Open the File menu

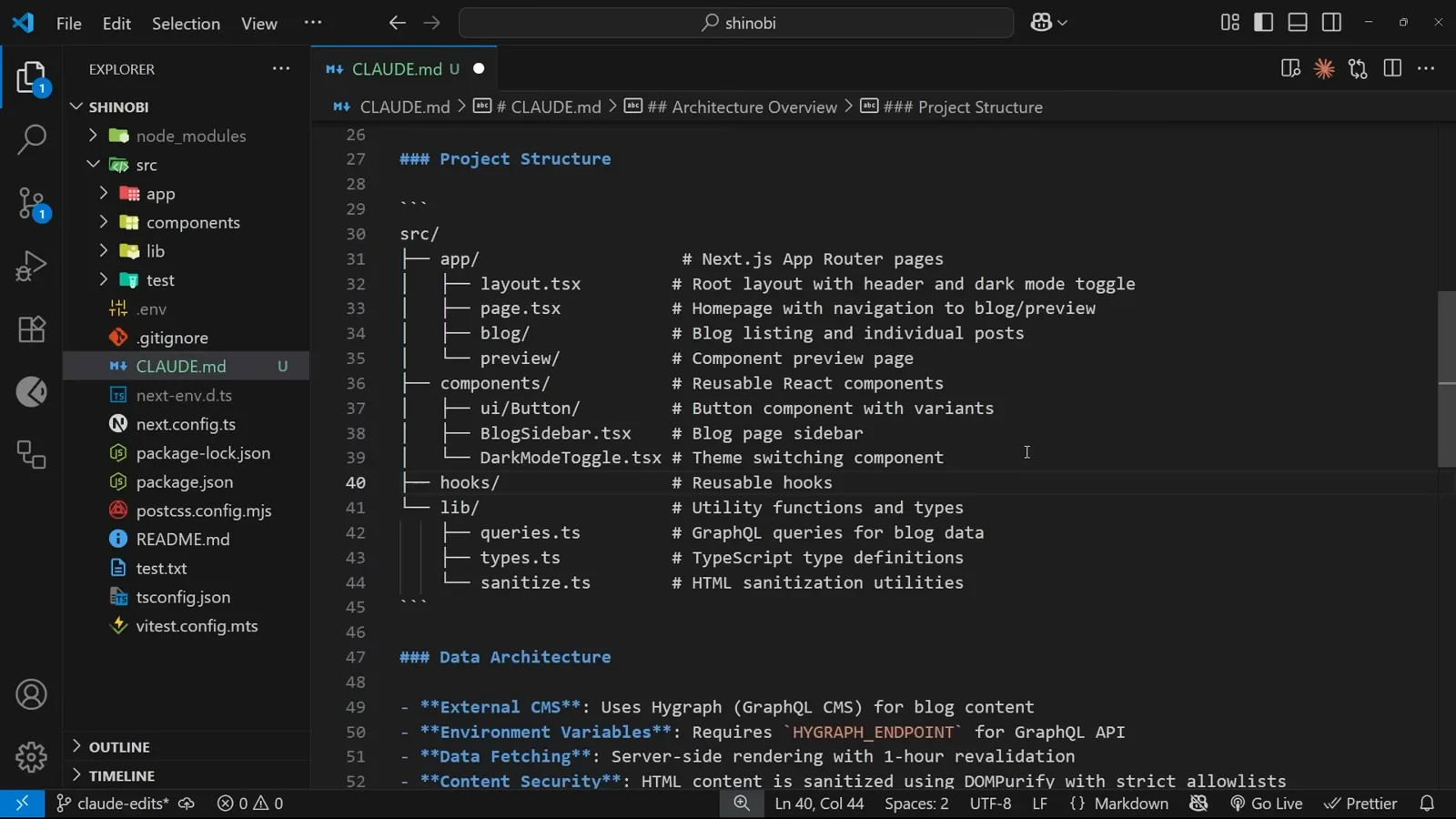pos(69,23)
